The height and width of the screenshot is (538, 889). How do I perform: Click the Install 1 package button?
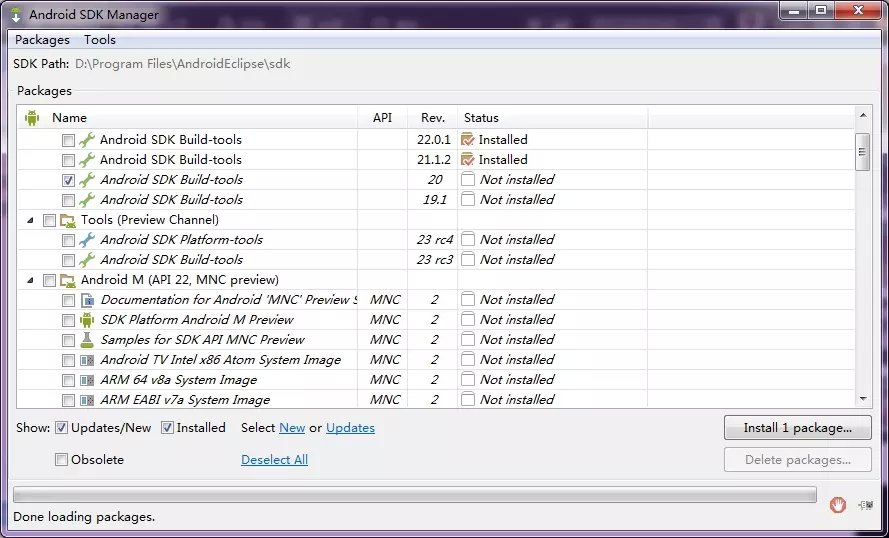(x=798, y=428)
